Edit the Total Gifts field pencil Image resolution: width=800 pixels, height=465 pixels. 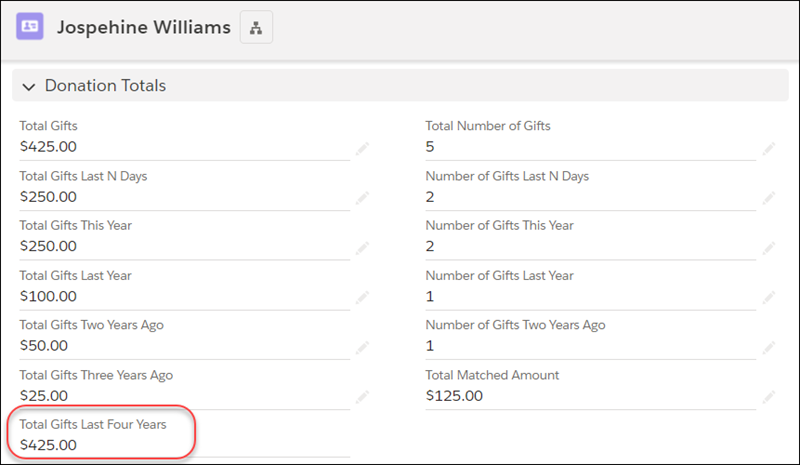[362, 149]
